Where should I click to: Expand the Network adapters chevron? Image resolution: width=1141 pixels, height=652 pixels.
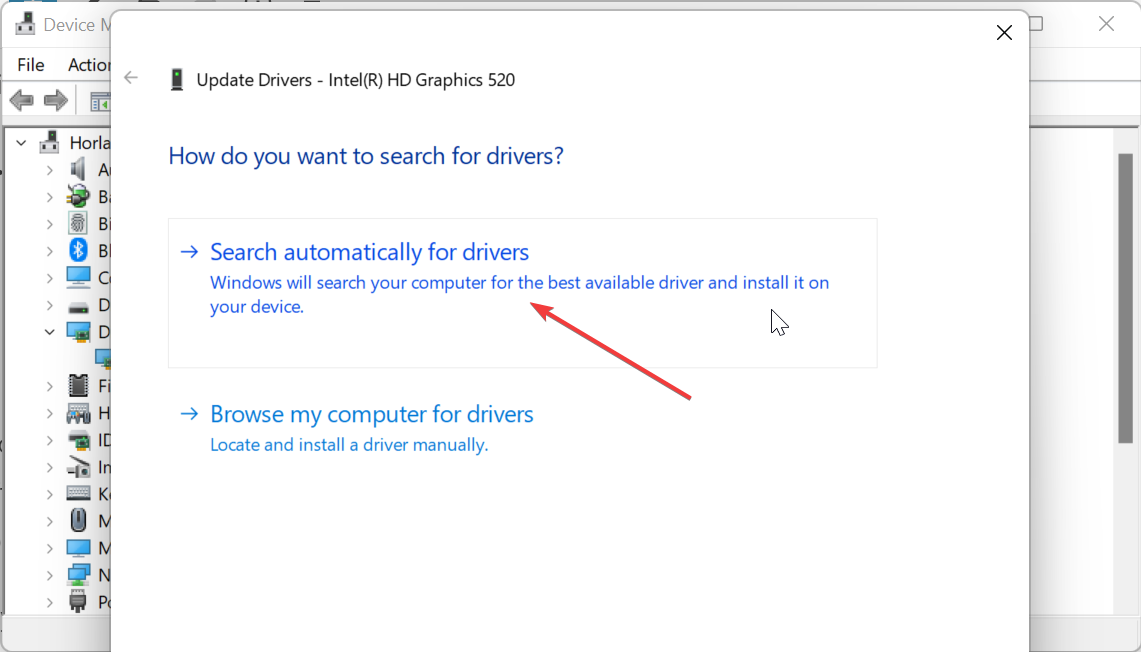tap(49, 576)
